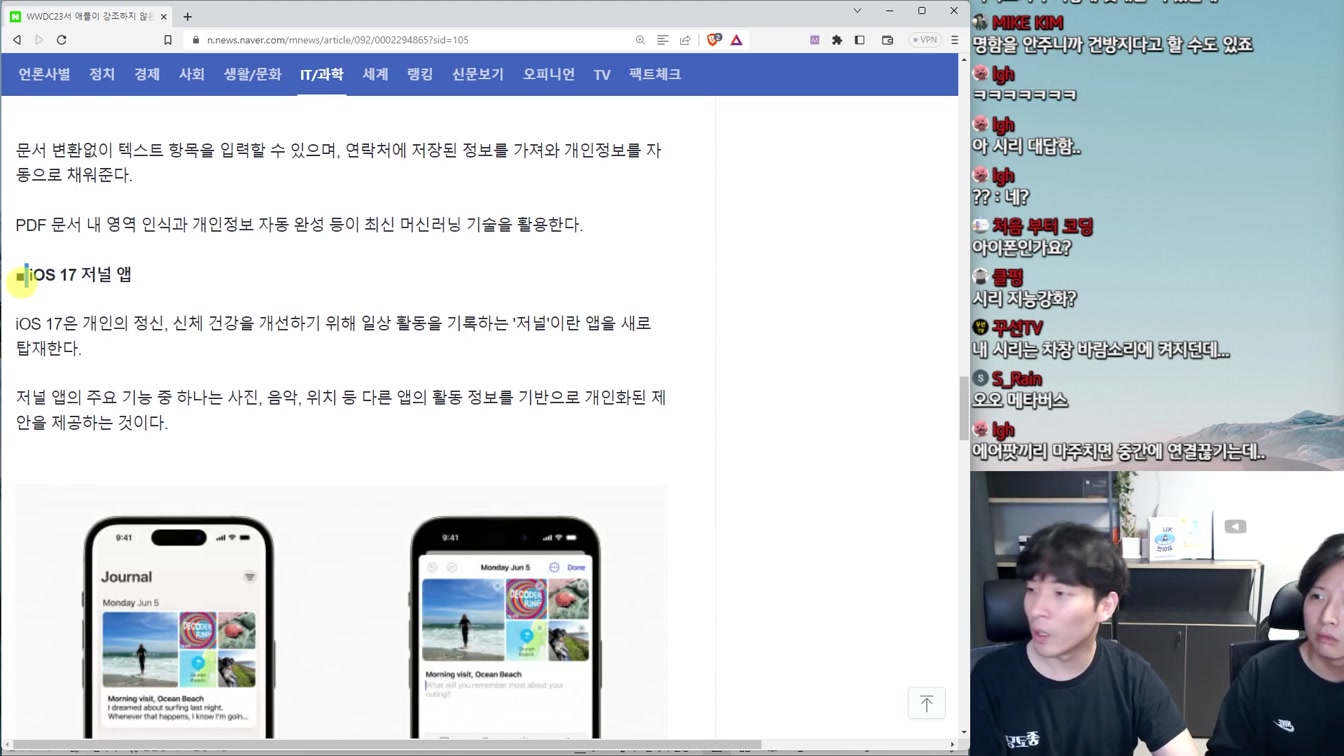The height and width of the screenshot is (756, 1344).
Task: Click the left Journal iPhone image
Action: [179, 627]
